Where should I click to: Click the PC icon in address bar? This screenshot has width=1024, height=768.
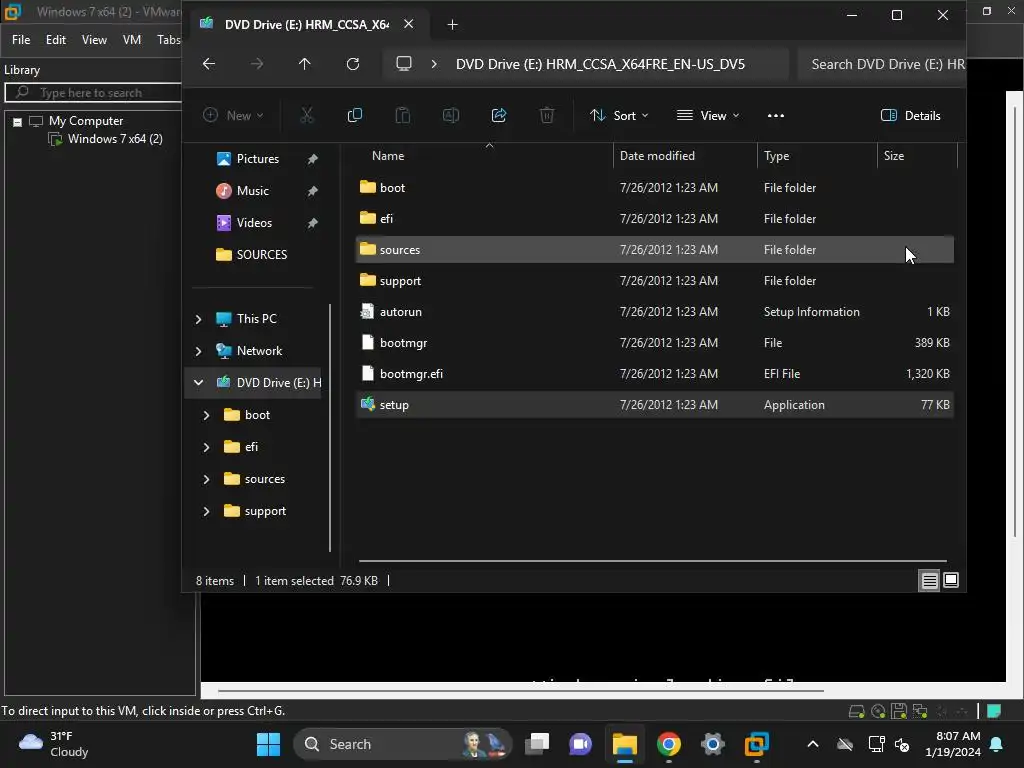pyautogui.click(x=404, y=63)
